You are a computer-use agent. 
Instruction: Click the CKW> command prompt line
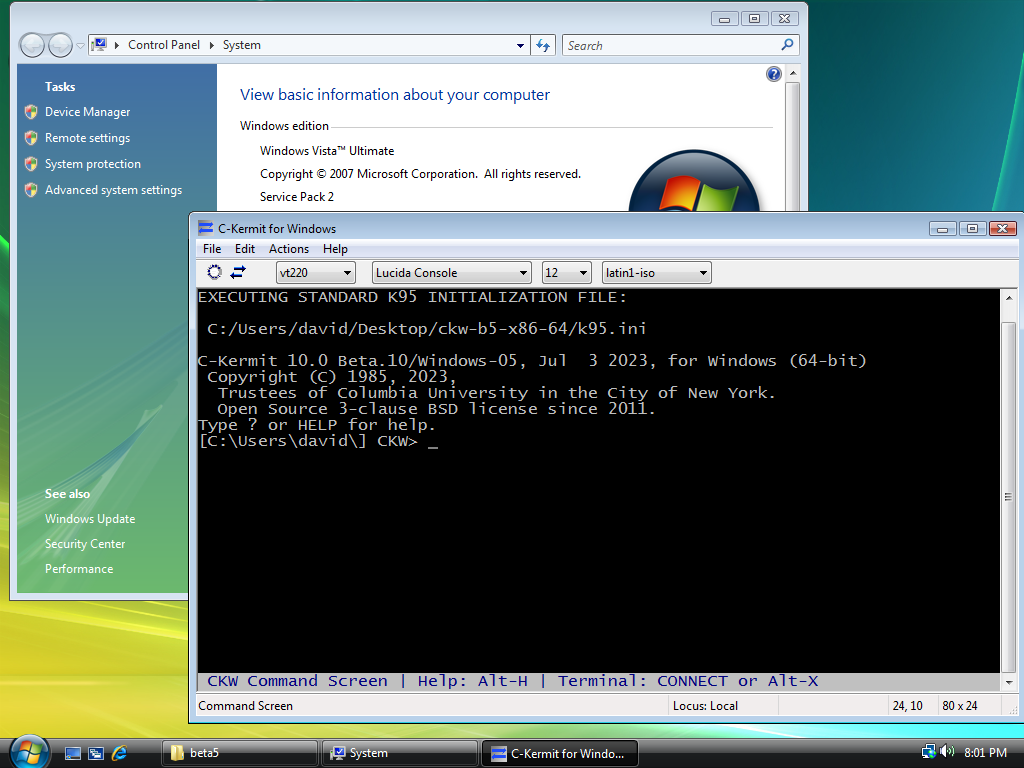[x=318, y=441]
